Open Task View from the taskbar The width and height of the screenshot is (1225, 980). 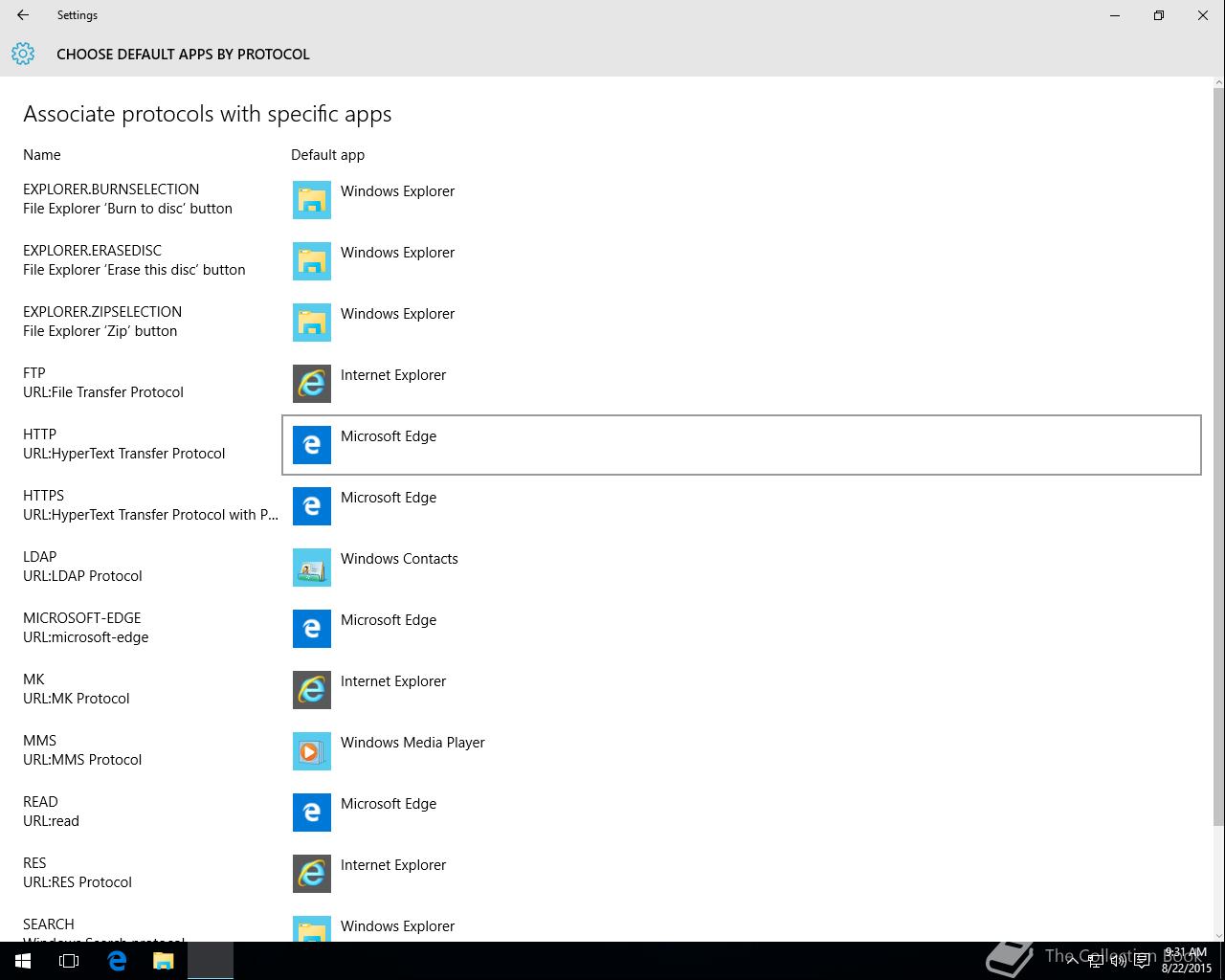(x=69, y=961)
